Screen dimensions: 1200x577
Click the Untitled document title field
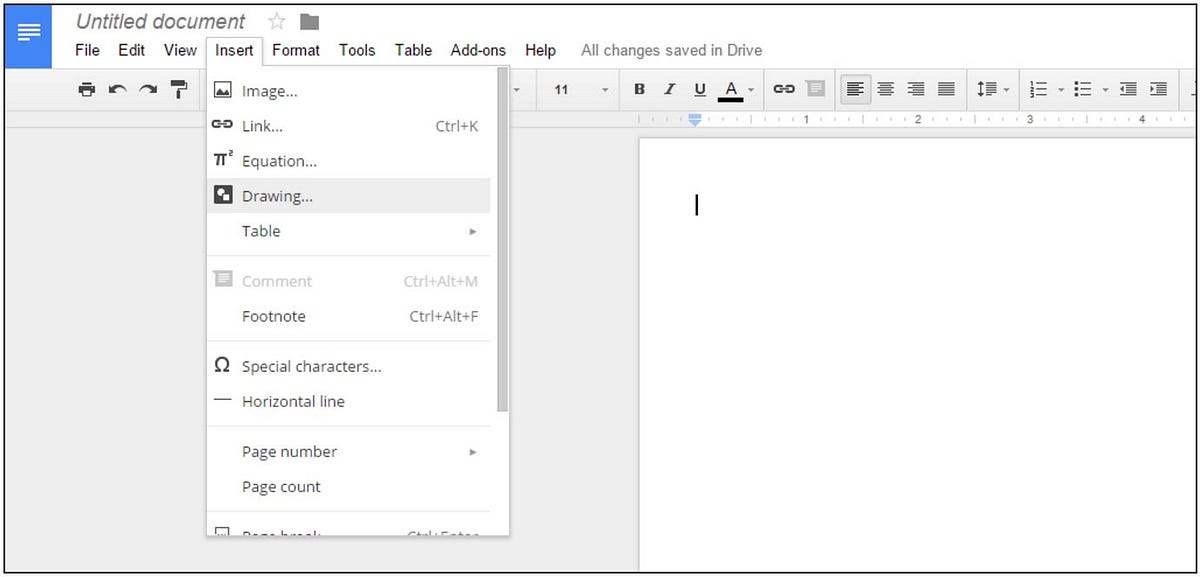click(x=160, y=20)
